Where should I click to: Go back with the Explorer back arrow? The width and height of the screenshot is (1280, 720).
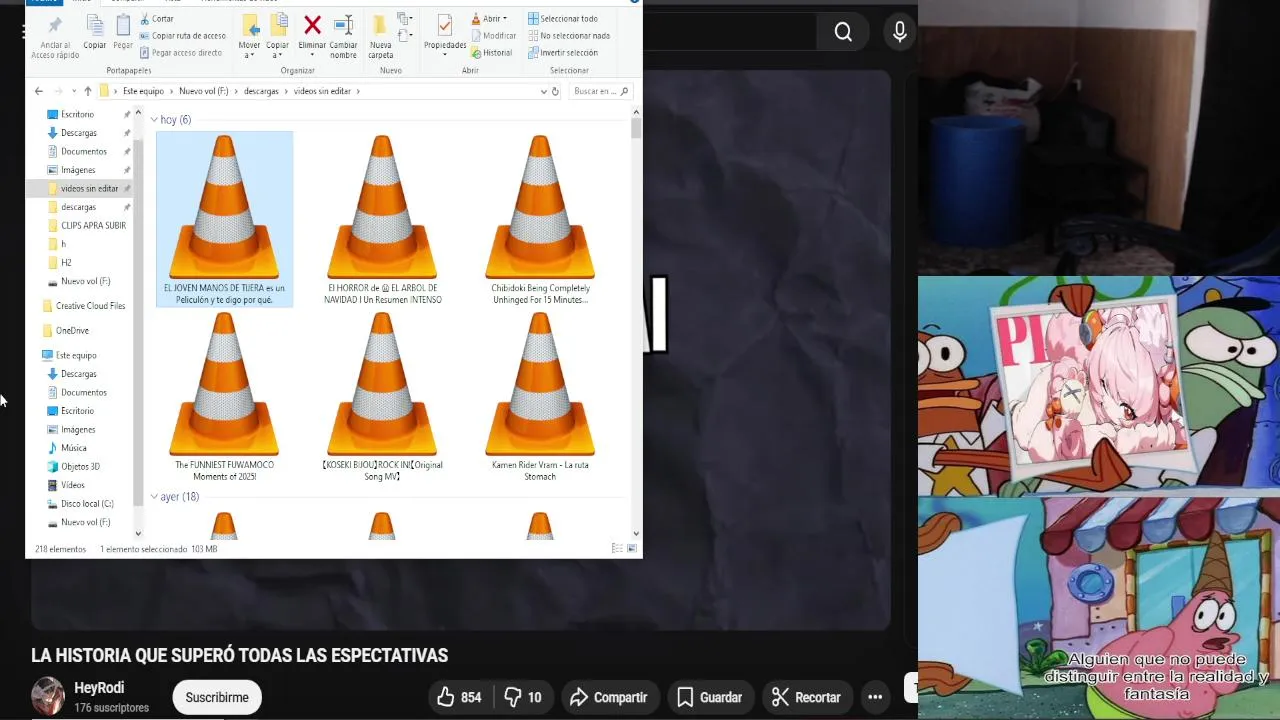point(39,91)
